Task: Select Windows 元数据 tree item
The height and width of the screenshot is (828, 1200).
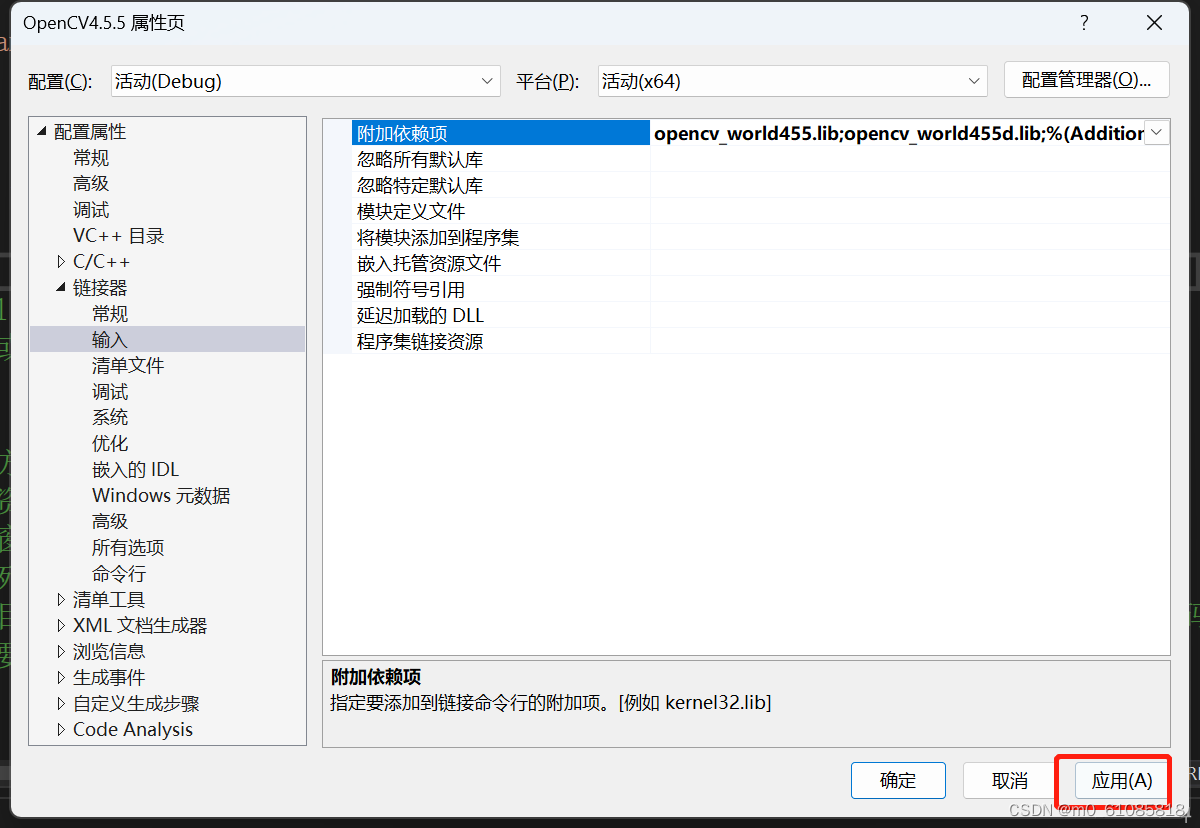Action: [x=161, y=496]
